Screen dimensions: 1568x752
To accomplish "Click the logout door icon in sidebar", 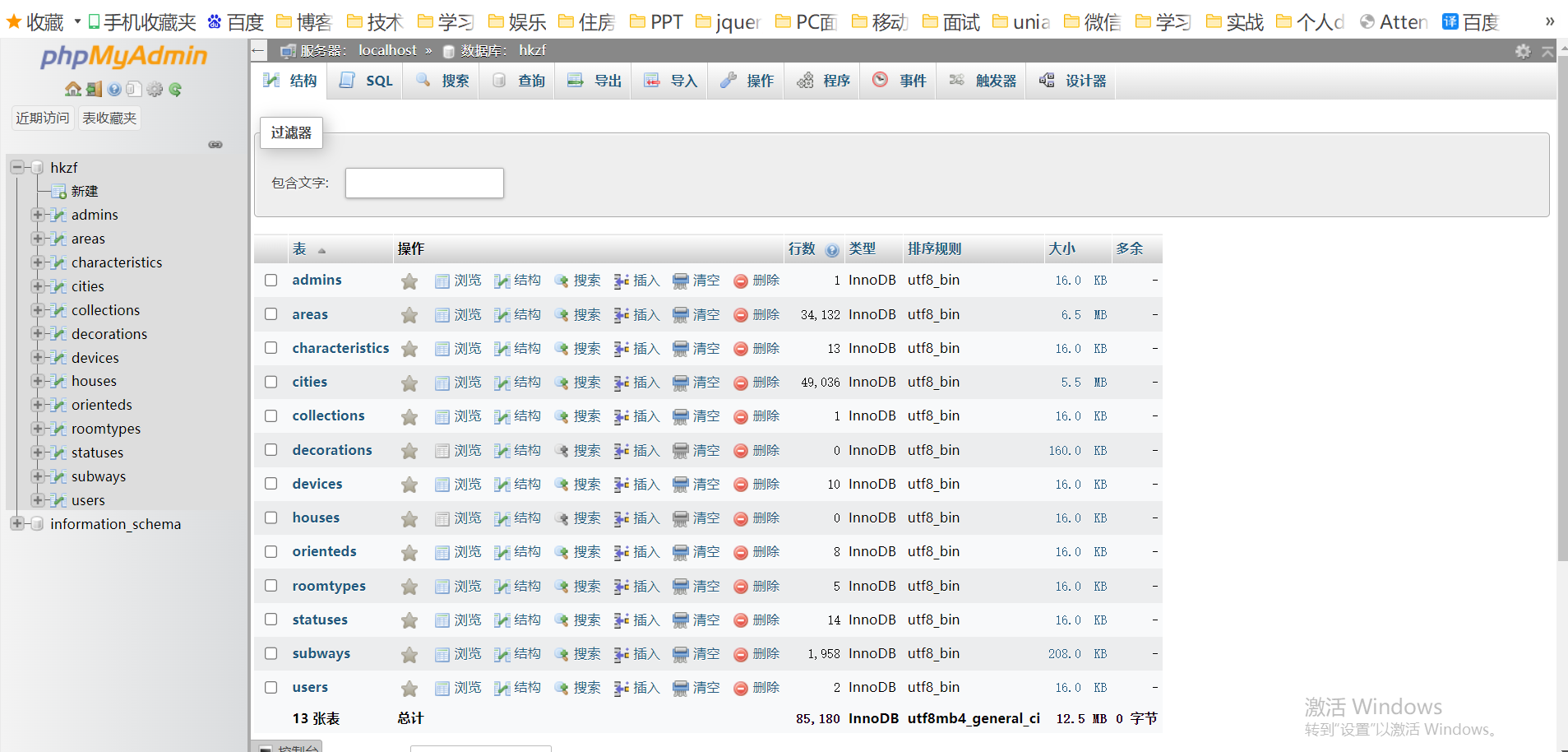I will (x=94, y=89).
